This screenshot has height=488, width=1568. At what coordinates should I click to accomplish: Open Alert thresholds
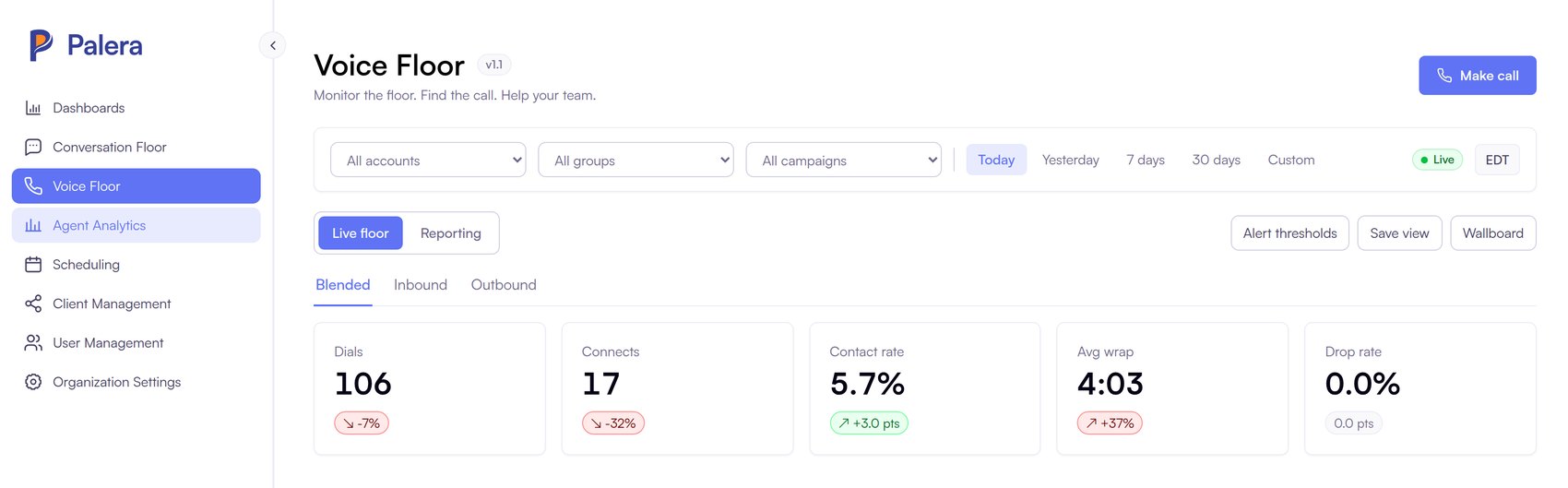[x=1290, y=233]
